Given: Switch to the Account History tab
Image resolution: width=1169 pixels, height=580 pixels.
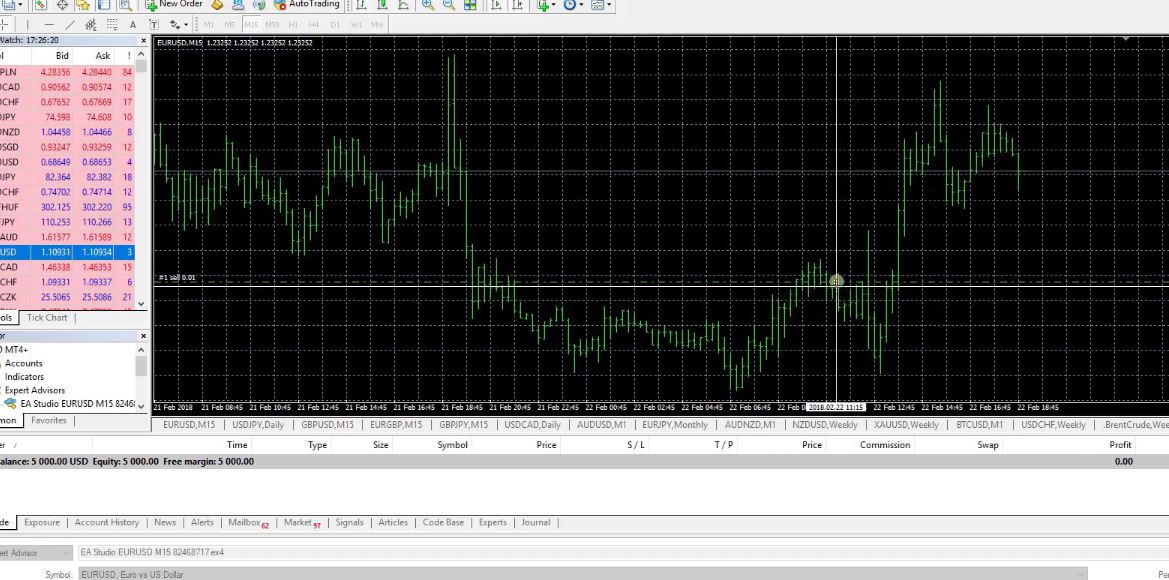Looking at the screenshot, I should (106, 522).
